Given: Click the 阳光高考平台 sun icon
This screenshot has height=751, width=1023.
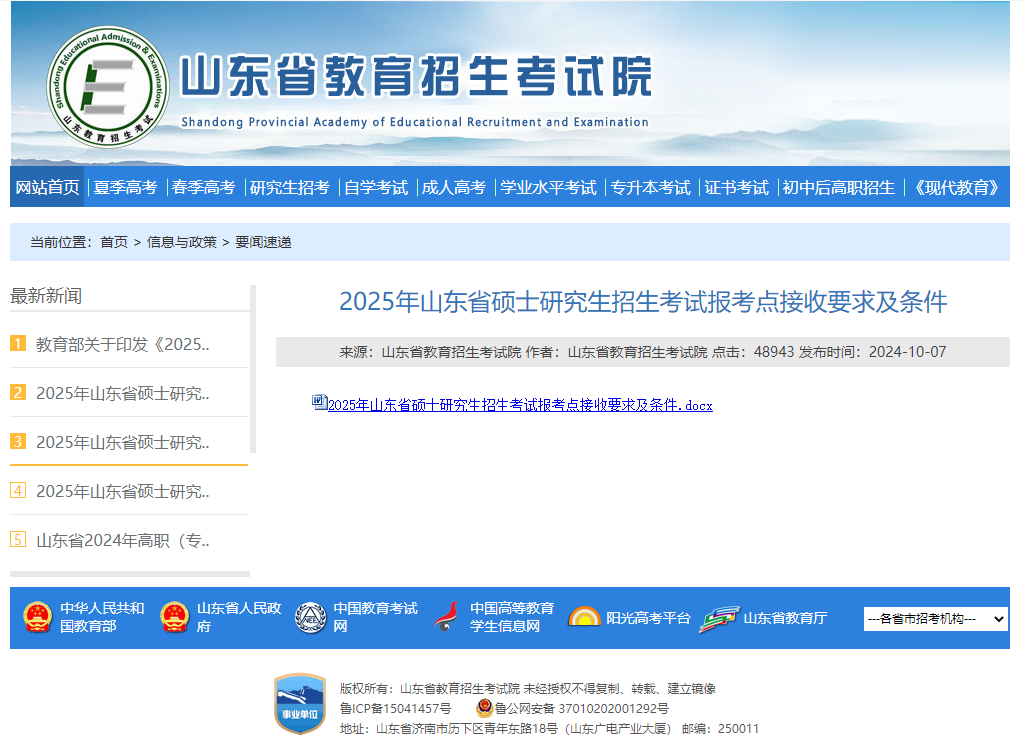Looking at the screenshot, I should pos(584,617).
